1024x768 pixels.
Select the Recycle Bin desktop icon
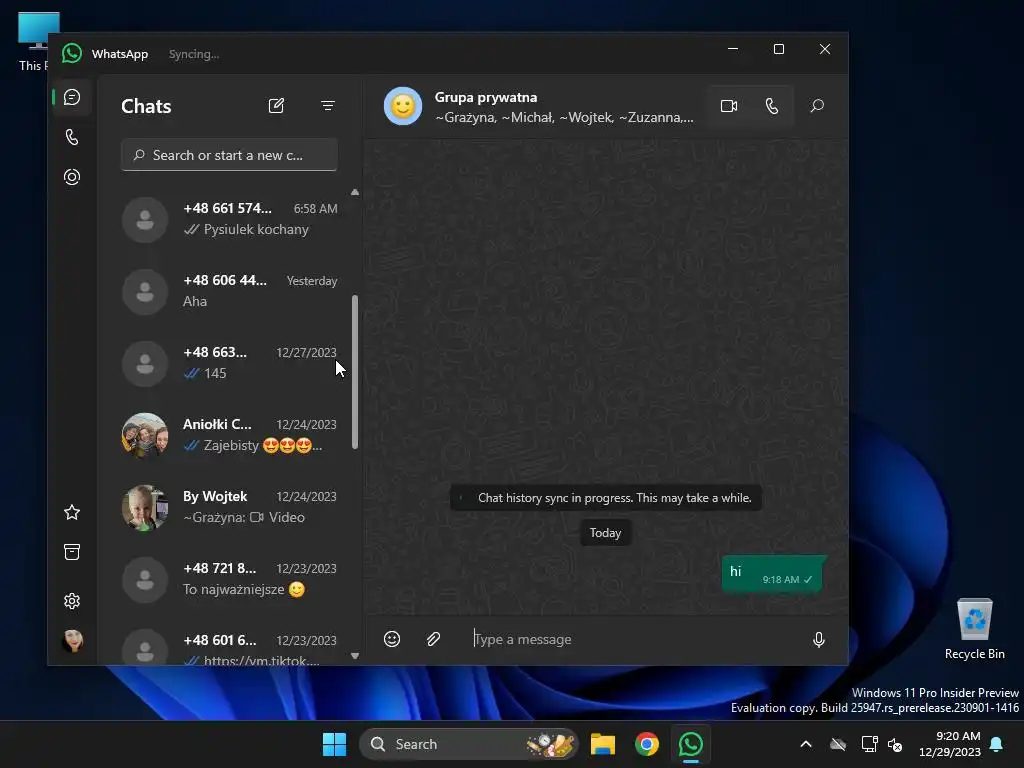pyautogui.click(x=974, y=630)
